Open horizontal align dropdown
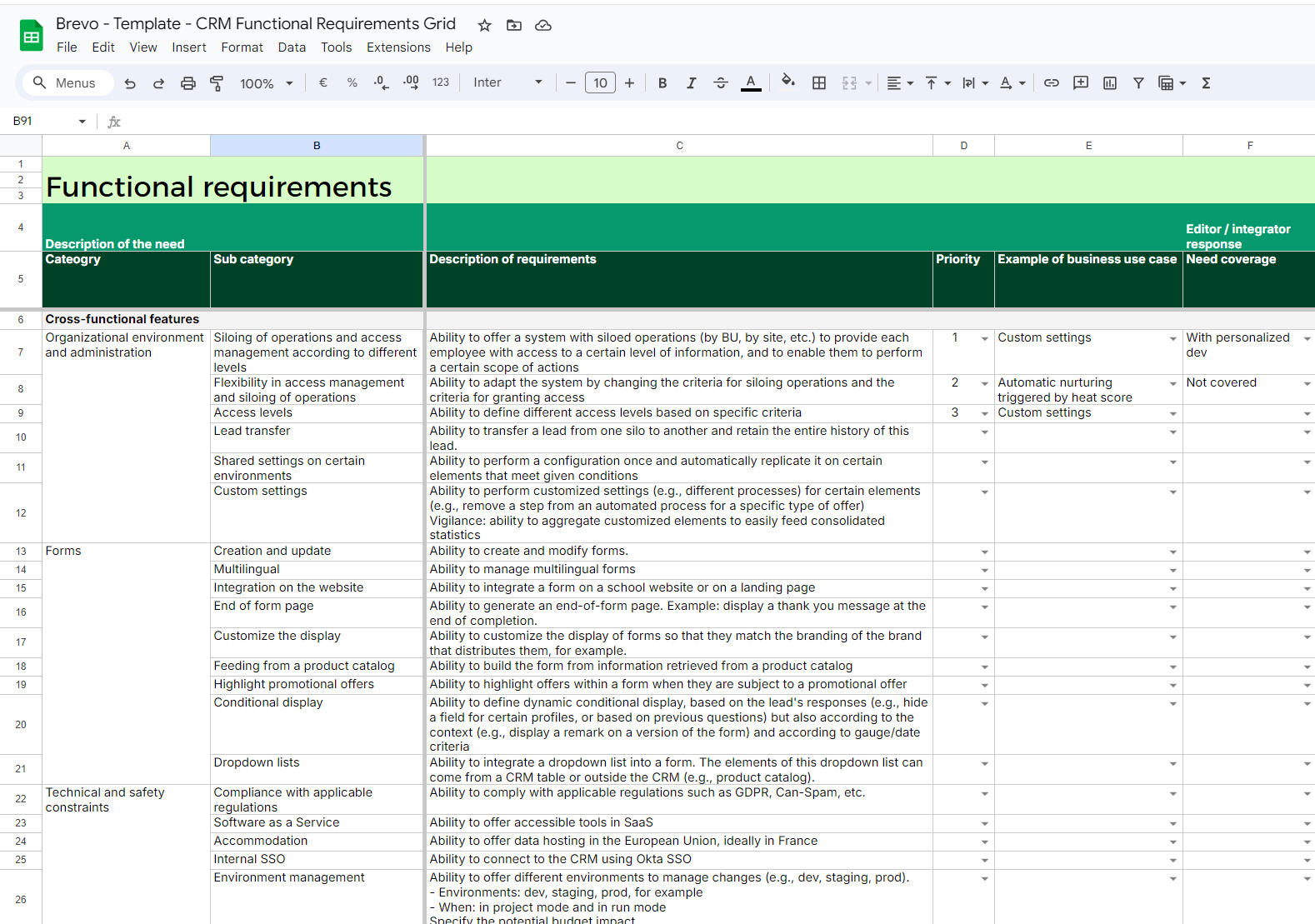The image size is (1315, 924). (x=900, y=83)
